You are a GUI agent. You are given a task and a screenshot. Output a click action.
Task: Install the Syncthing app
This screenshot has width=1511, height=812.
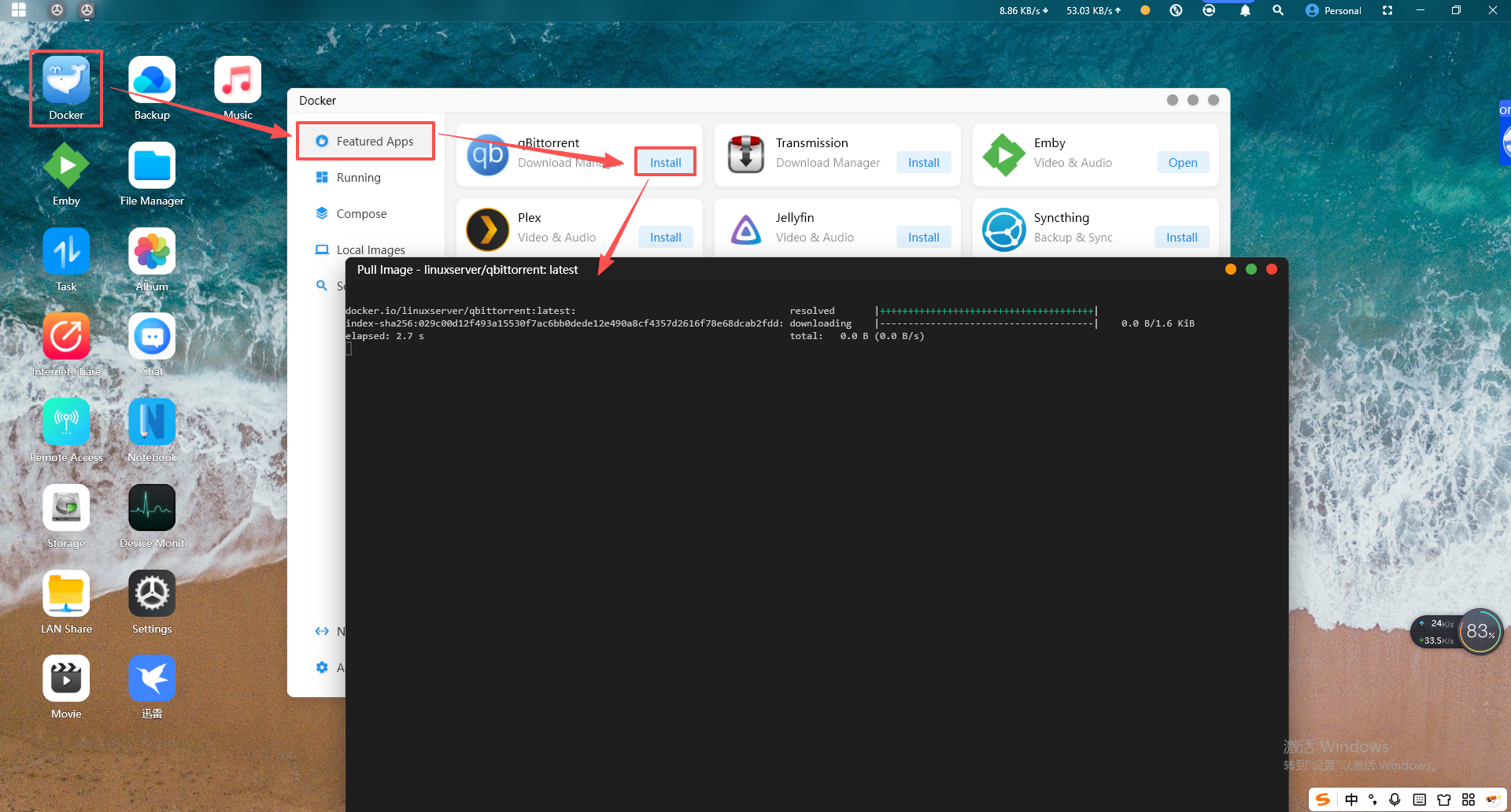click(1182, 237)
